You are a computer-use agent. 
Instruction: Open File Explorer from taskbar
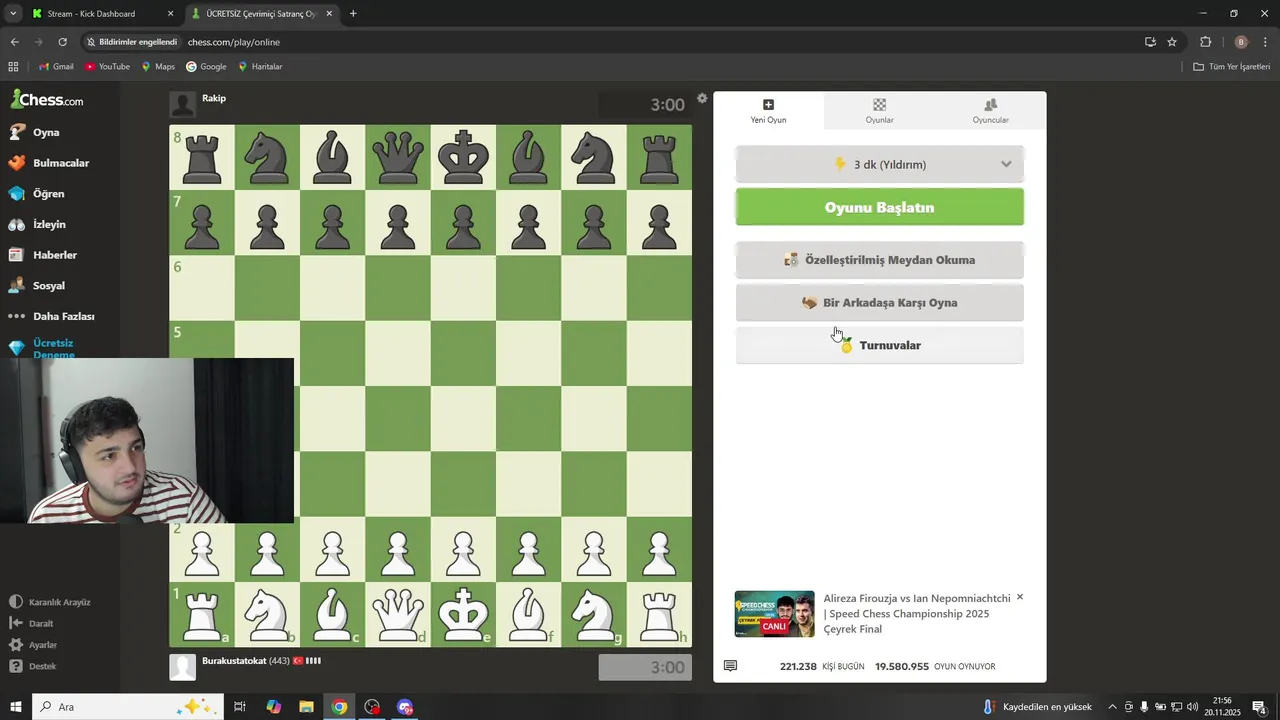click(306, 707)
